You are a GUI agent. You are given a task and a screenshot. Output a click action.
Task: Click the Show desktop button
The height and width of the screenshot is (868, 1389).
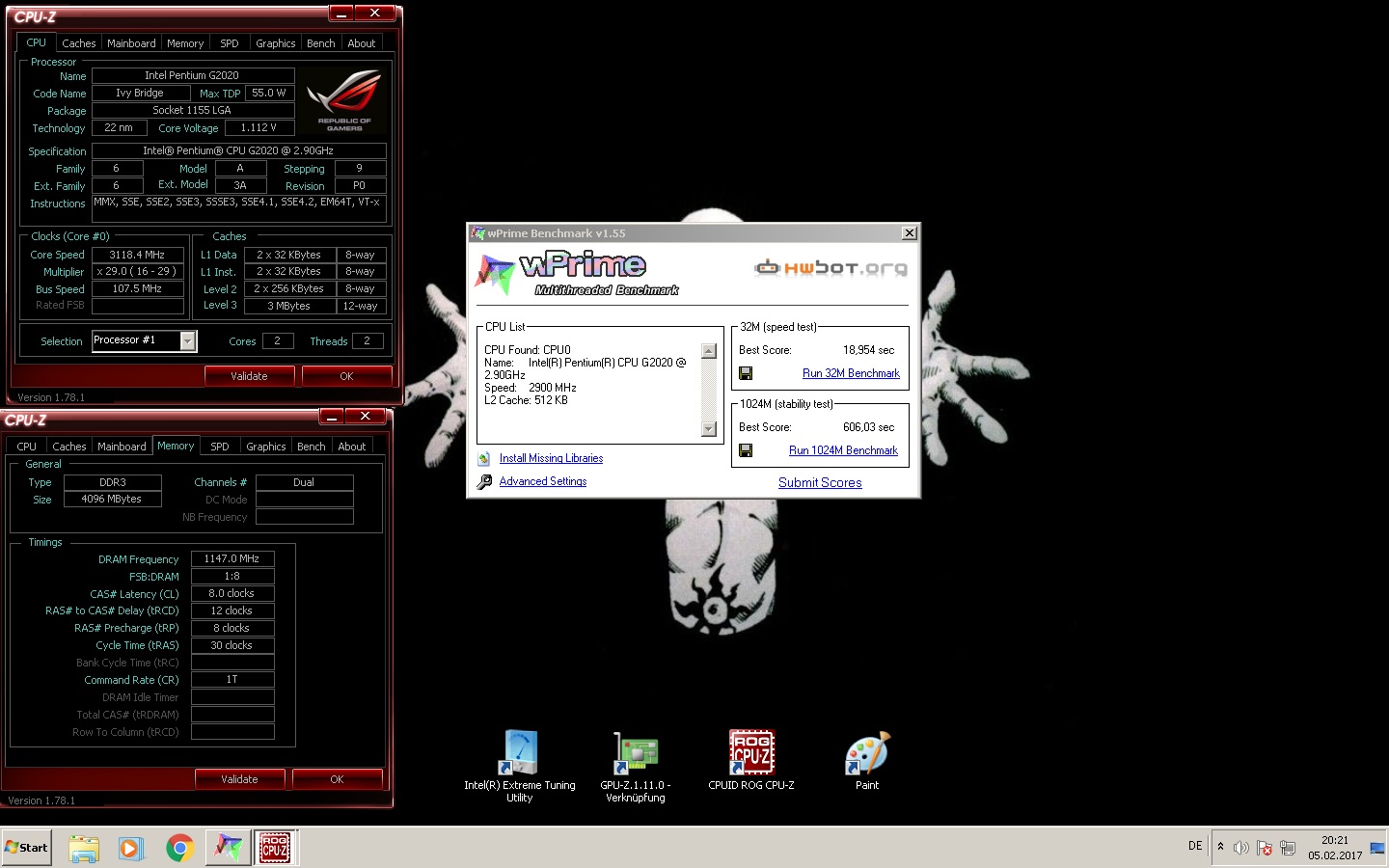pyautogui.click(x=1377, y=848)
